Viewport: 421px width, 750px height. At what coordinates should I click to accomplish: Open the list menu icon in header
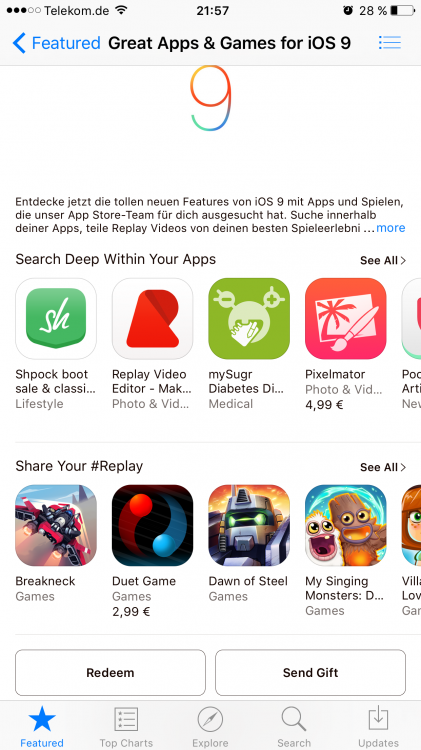pos(390,43)
